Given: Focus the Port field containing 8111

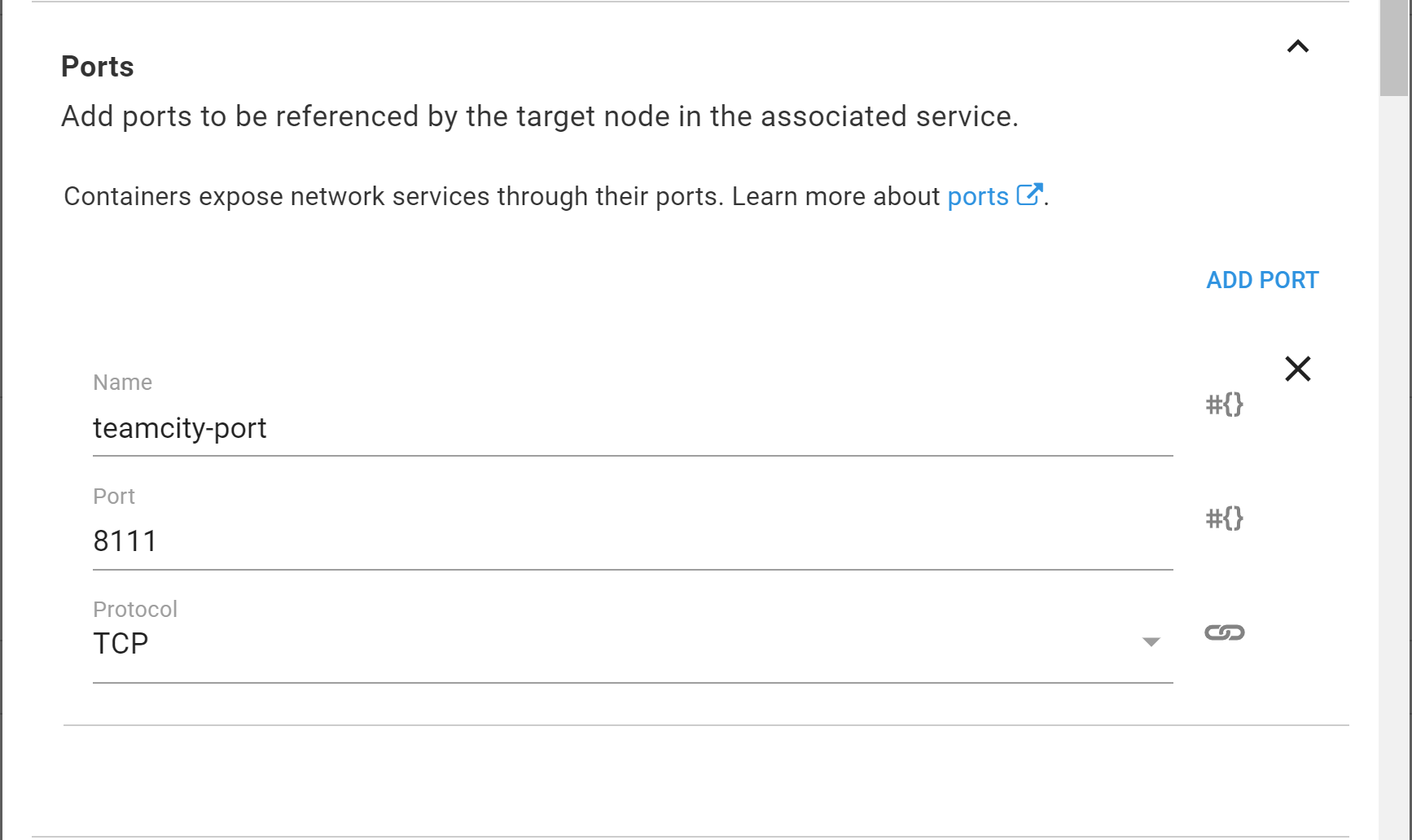Looking at the screenshot, I should click(632, 541).
